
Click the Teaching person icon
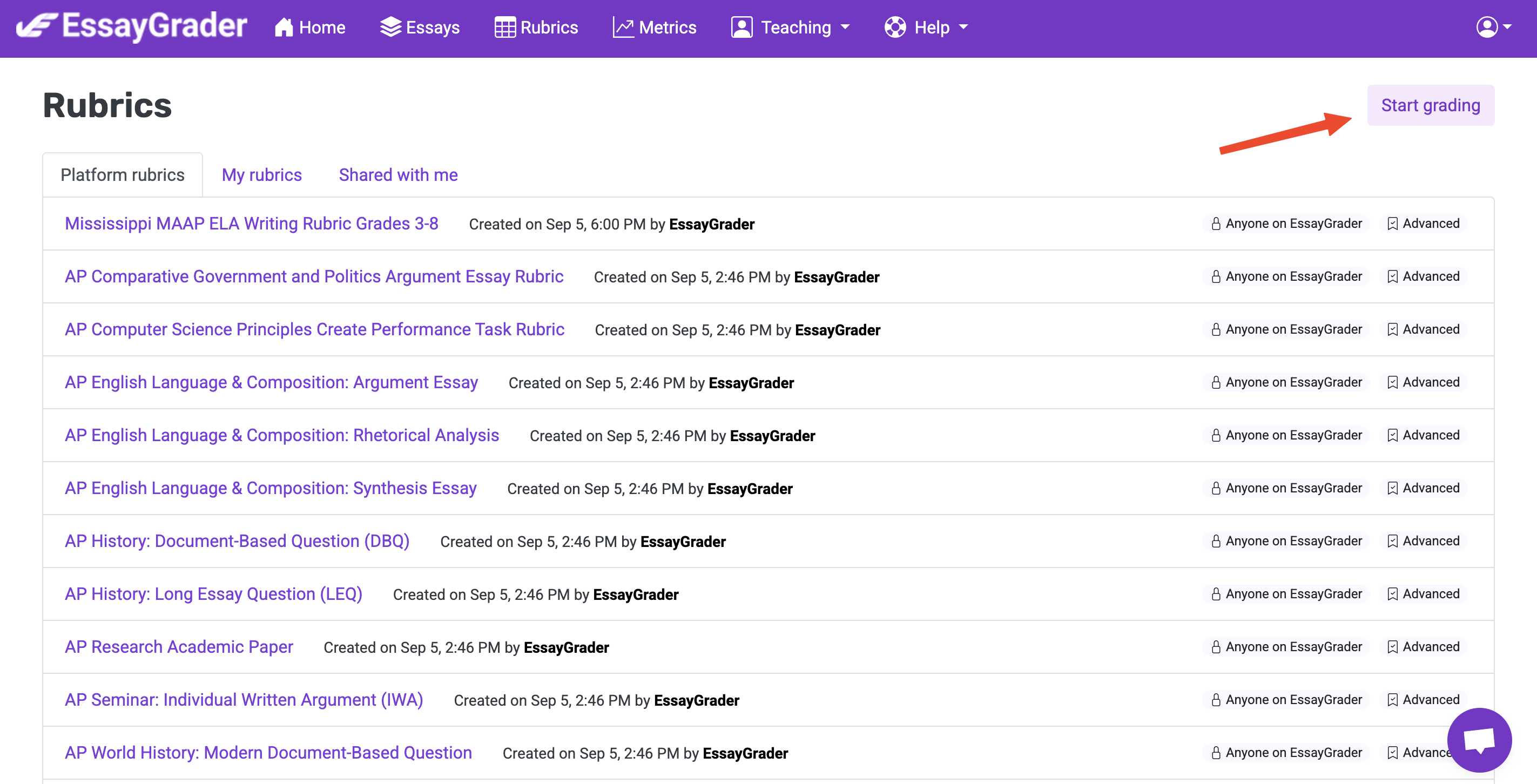point(741,28)
